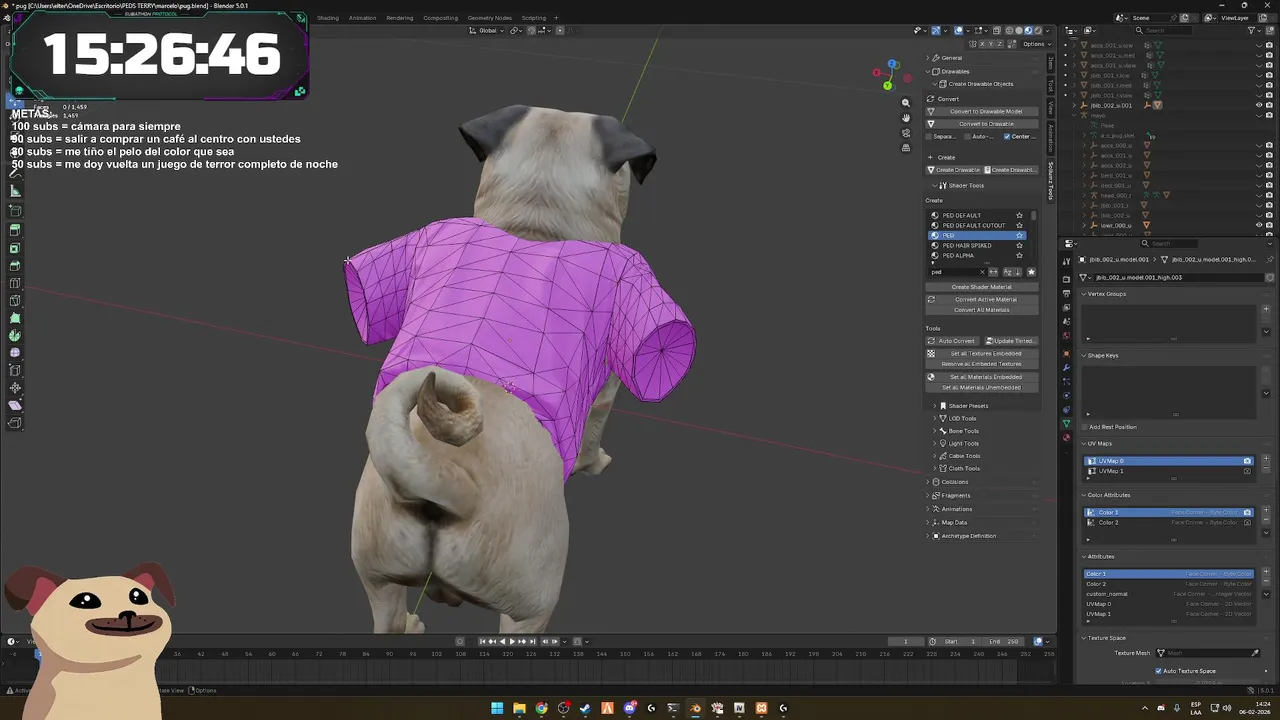Open the Item sidebar tab

1051,63
